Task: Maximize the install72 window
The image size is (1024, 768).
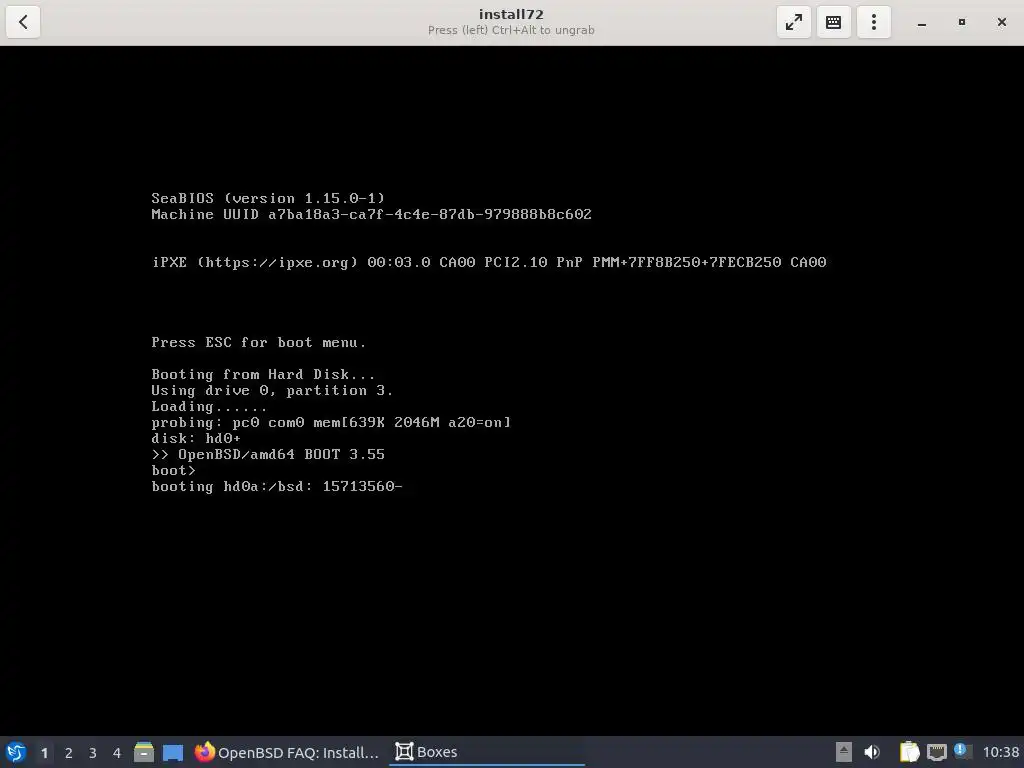Action: tap(961, 22)
